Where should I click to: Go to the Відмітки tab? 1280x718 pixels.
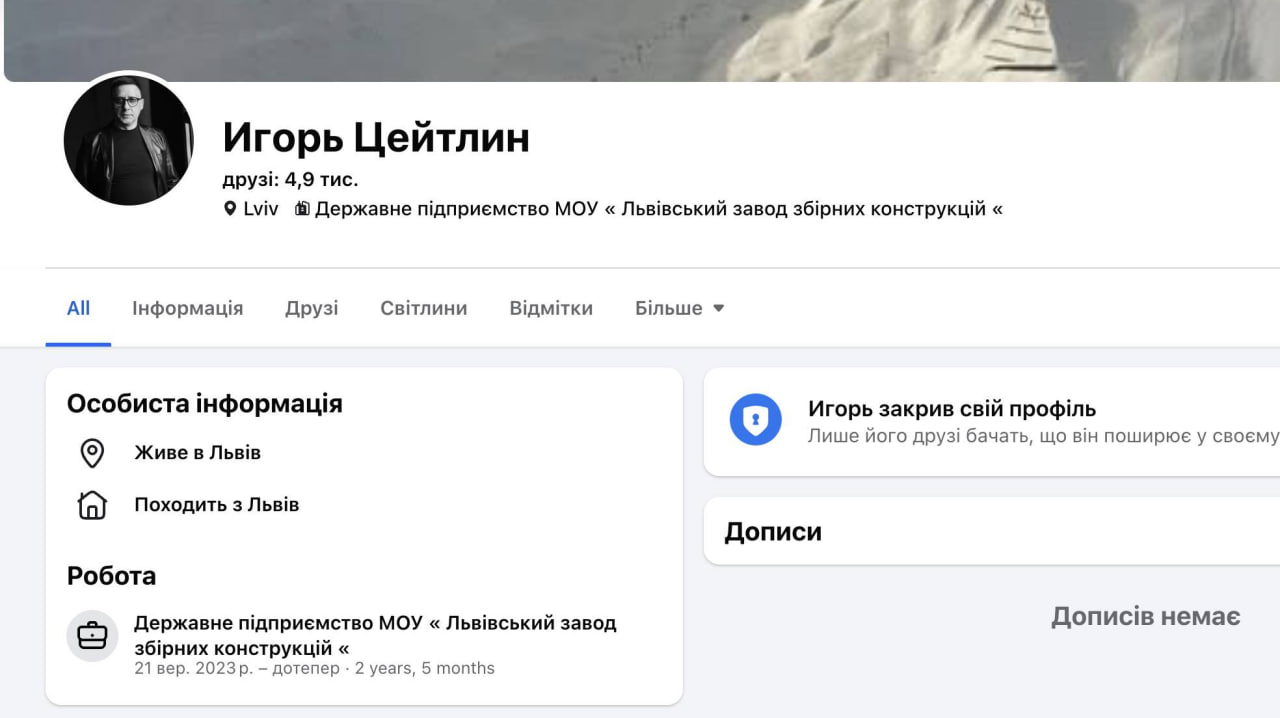pos(551,308)
